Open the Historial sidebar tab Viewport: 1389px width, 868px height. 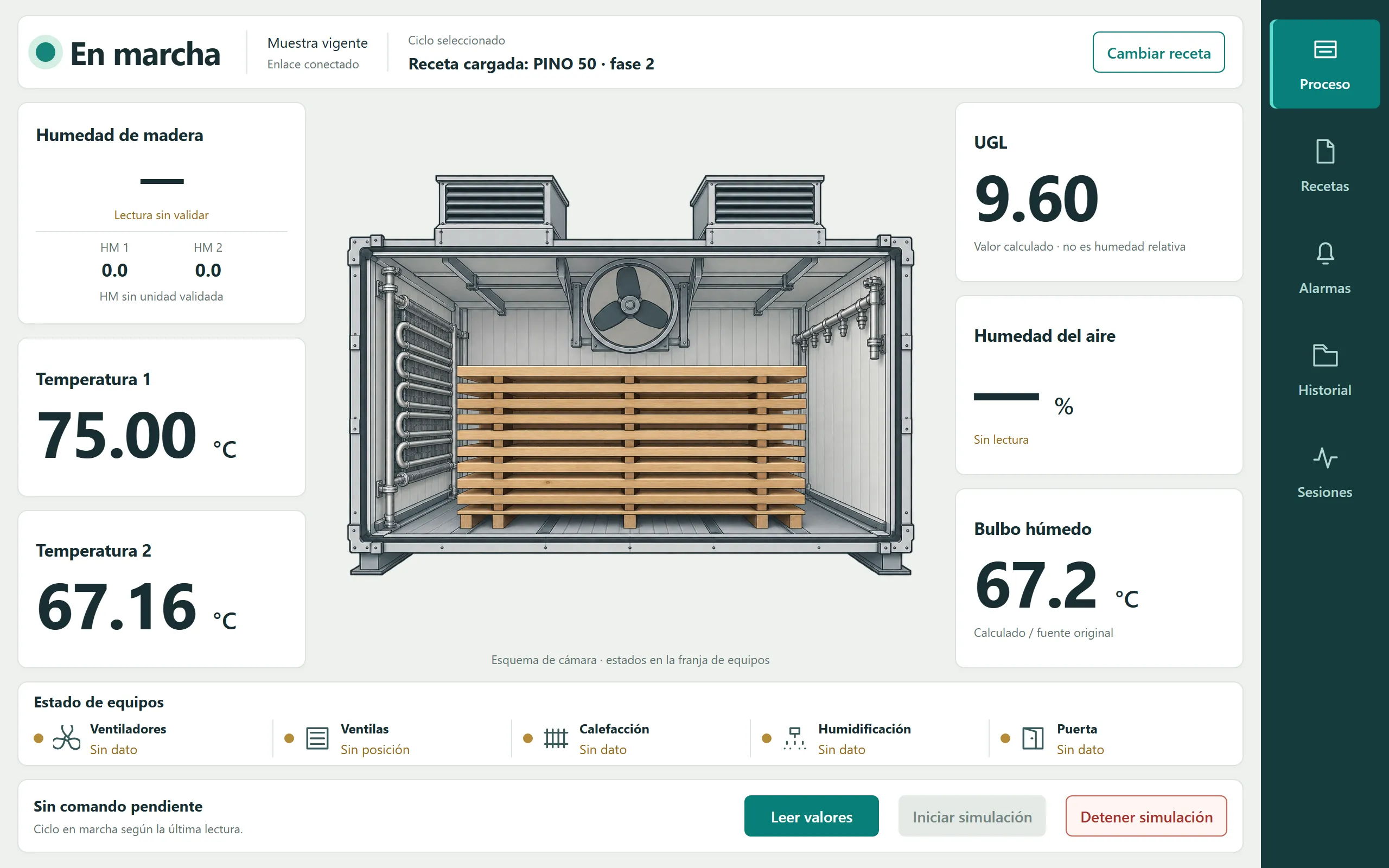(x=1325, y=371)
